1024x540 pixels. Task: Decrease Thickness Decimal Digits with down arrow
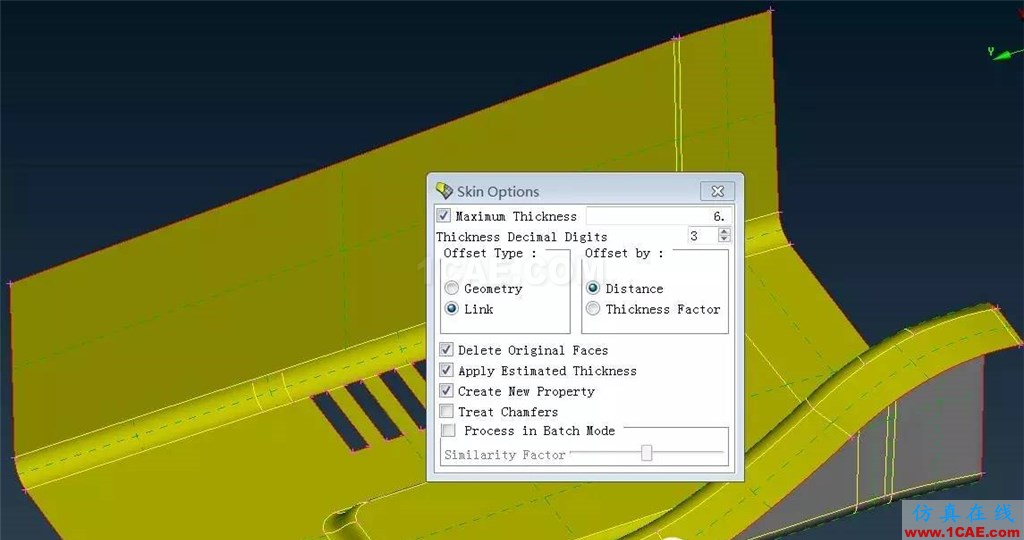[724, 240]
